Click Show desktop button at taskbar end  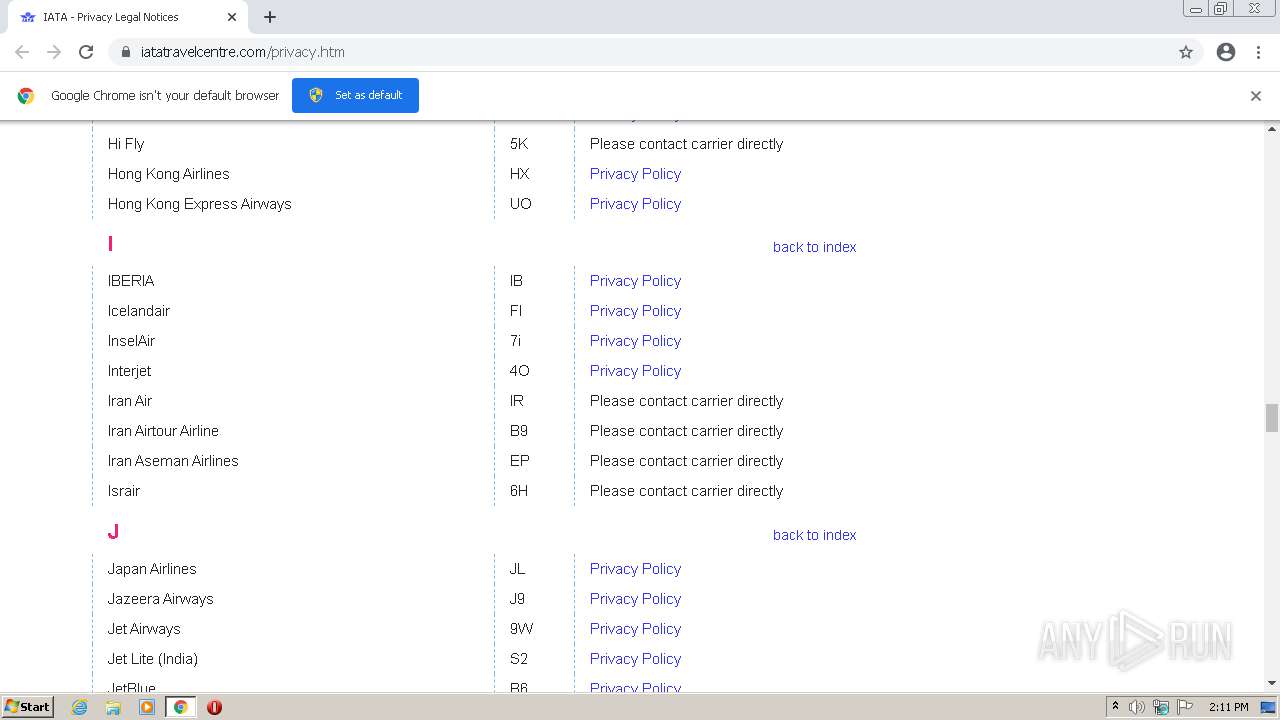[x=1270, y=707]
